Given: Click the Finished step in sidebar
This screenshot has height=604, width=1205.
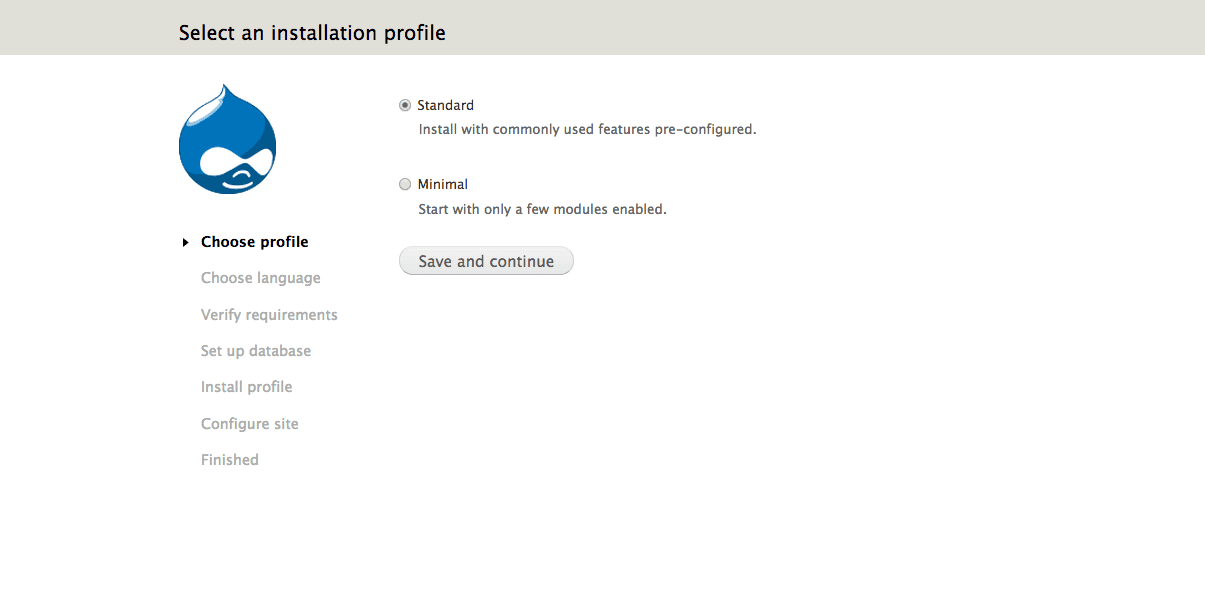Looking at the screenshot, I should click(x=229, y=460).
